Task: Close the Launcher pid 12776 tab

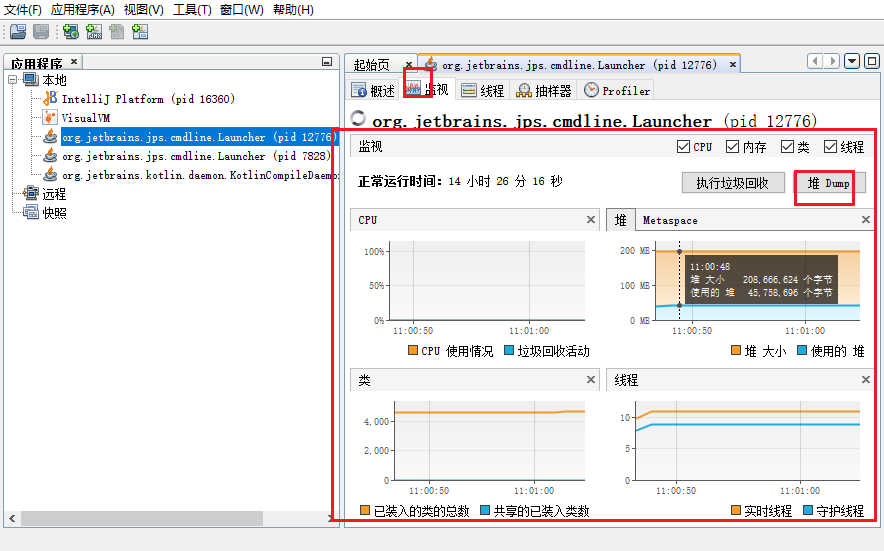Action: click(x=733, y=64)
